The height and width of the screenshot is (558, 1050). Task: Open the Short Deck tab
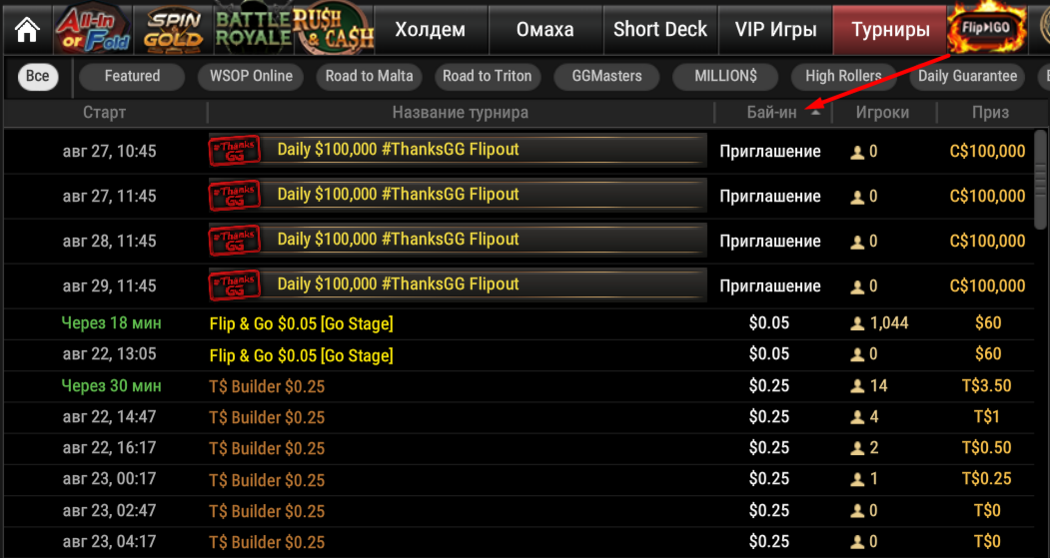tap(660, 29)
